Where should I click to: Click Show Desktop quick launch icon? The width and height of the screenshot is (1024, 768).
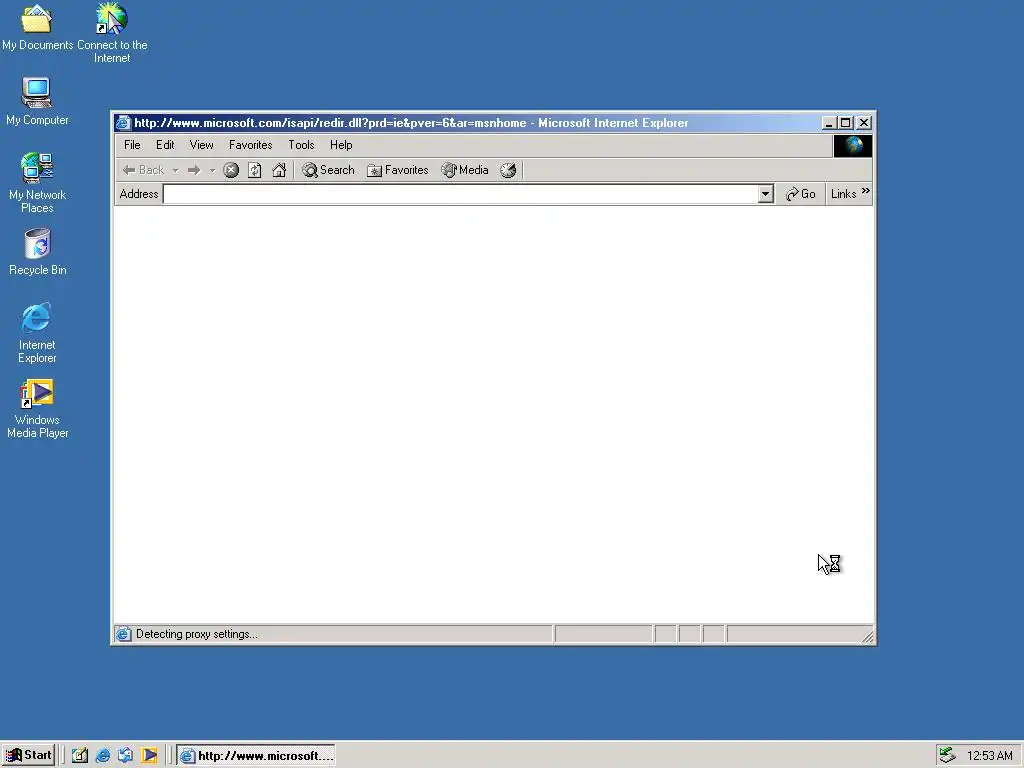80,756
